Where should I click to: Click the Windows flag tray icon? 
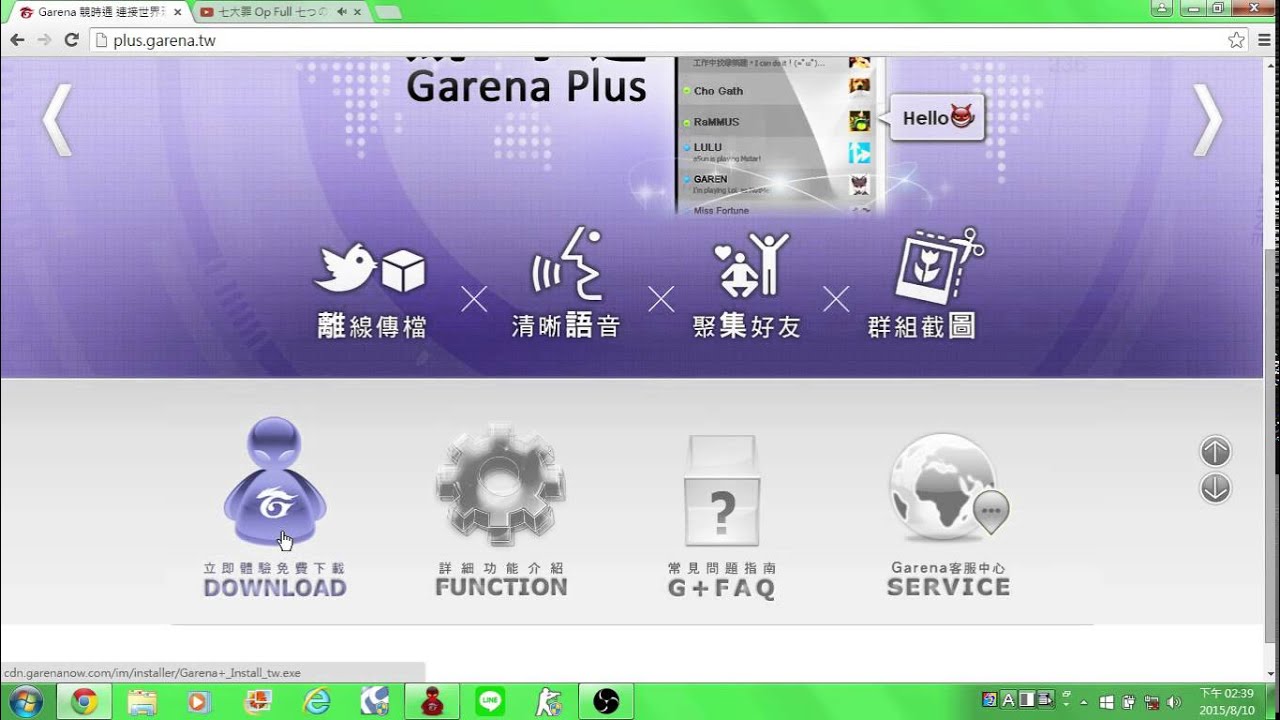[x=1106, y=701]
